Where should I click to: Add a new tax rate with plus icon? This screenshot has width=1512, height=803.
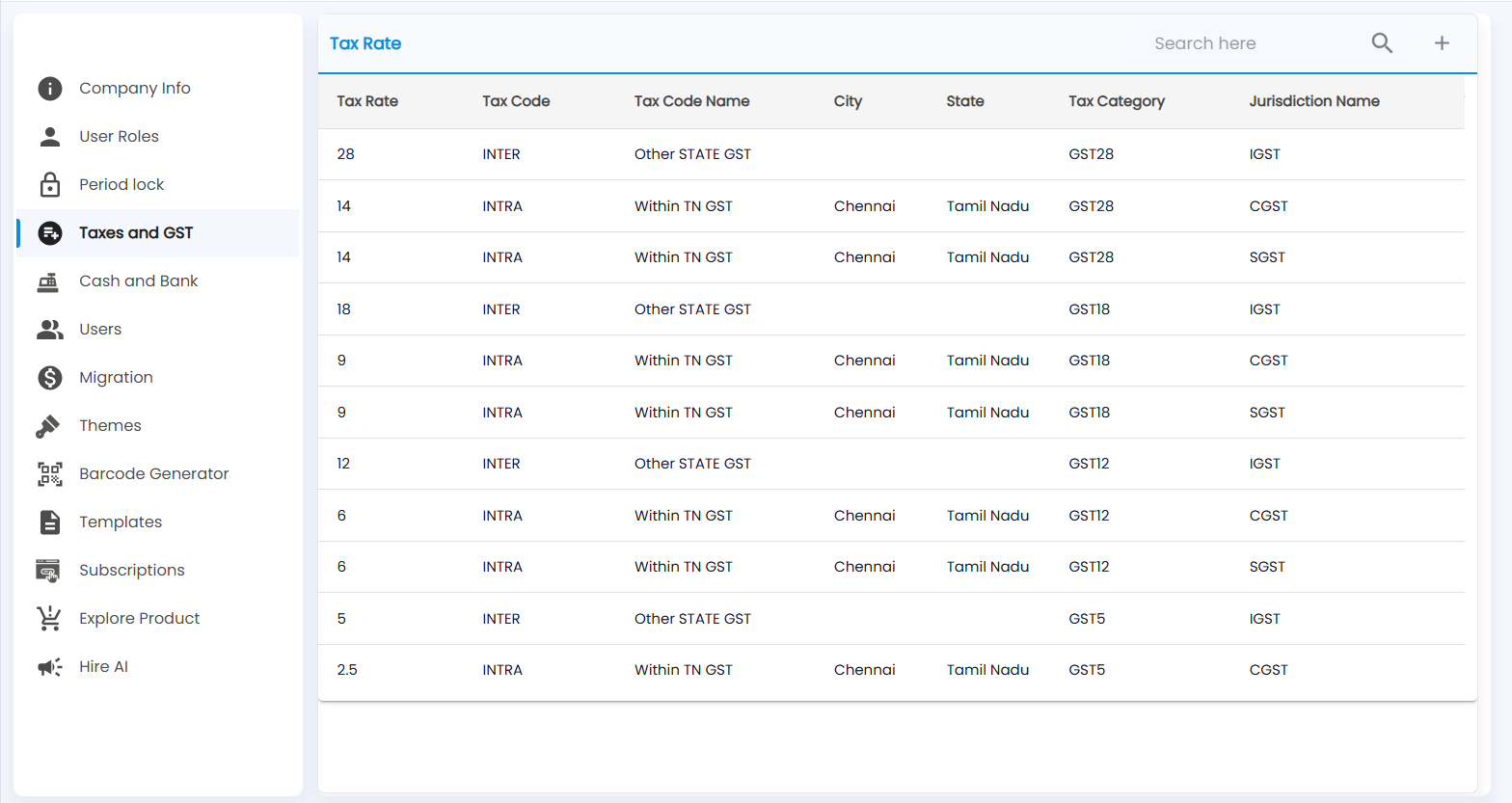pos(1442,43)
